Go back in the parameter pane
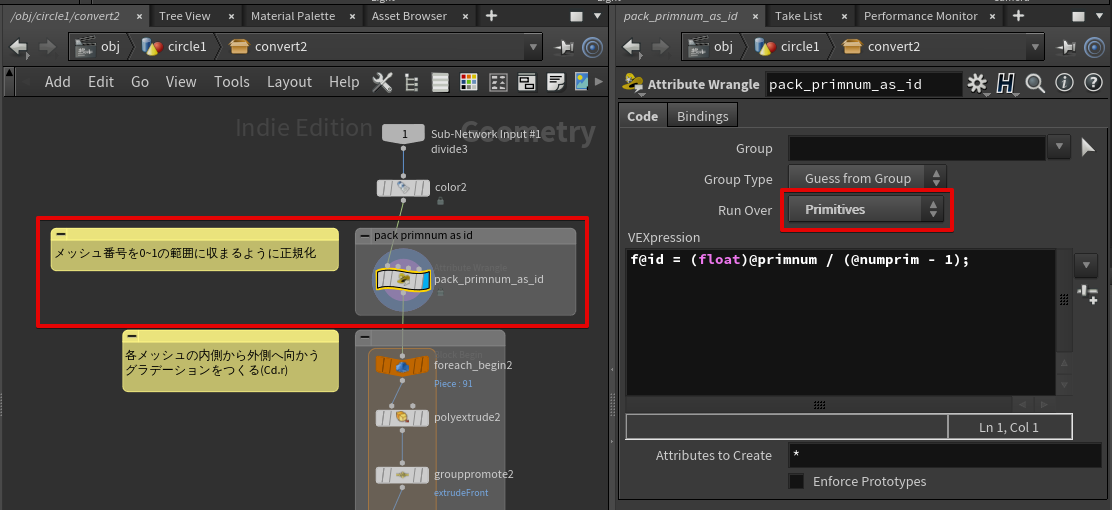 (x=631, y=48)
